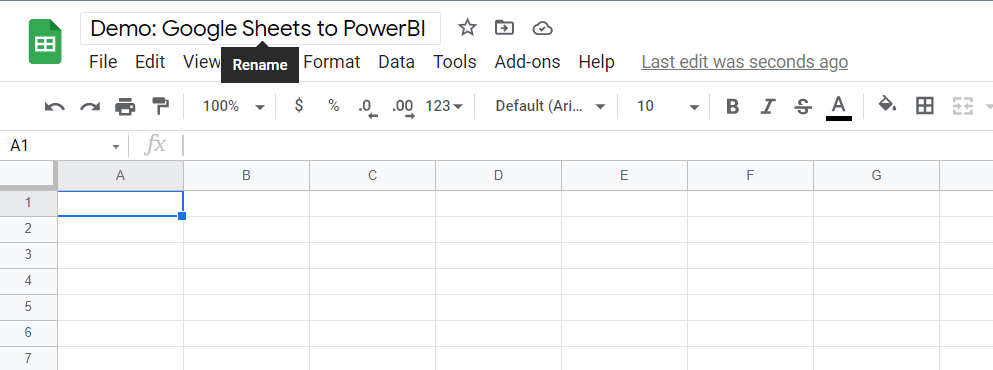This screenshot has height=370, width=993.
Task: Expand the name box dropdown arrow
Action: click(116, 146)
